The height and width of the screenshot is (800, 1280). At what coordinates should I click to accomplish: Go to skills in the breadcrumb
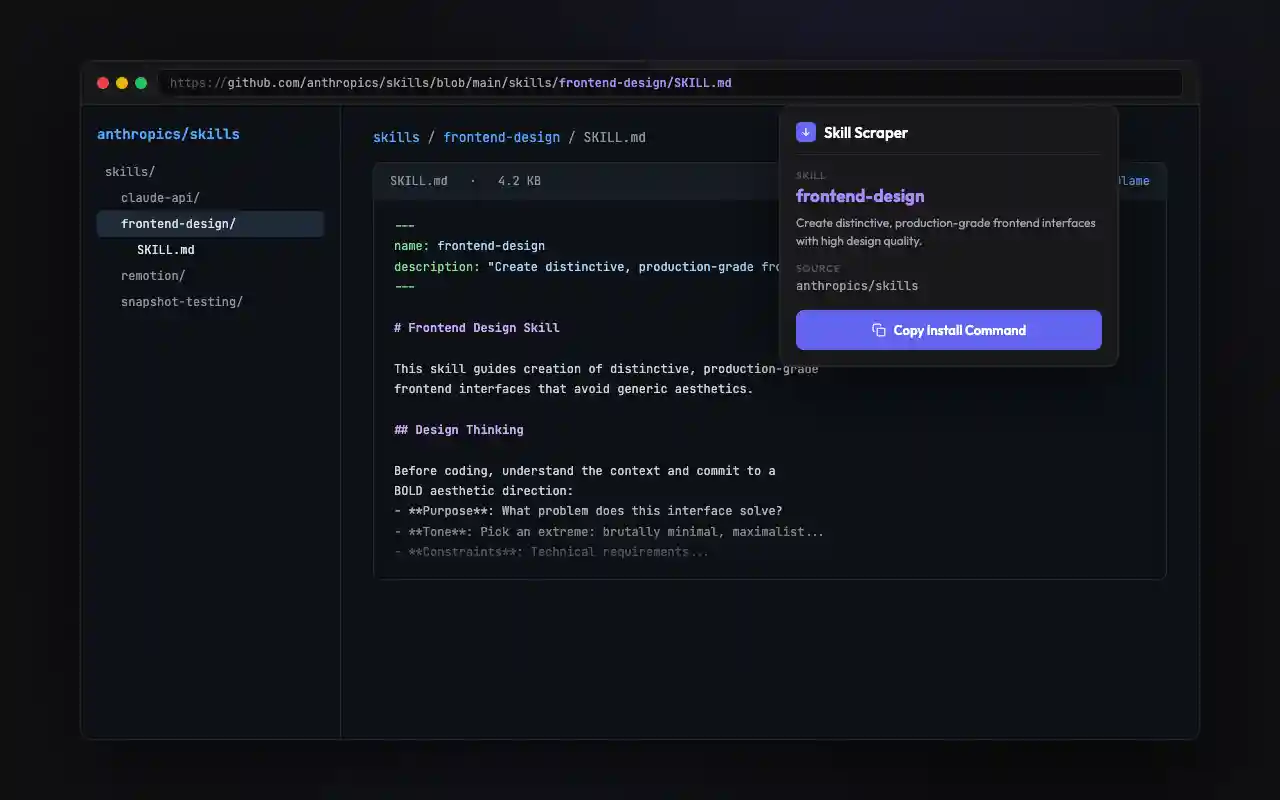[x=396, y=137]
